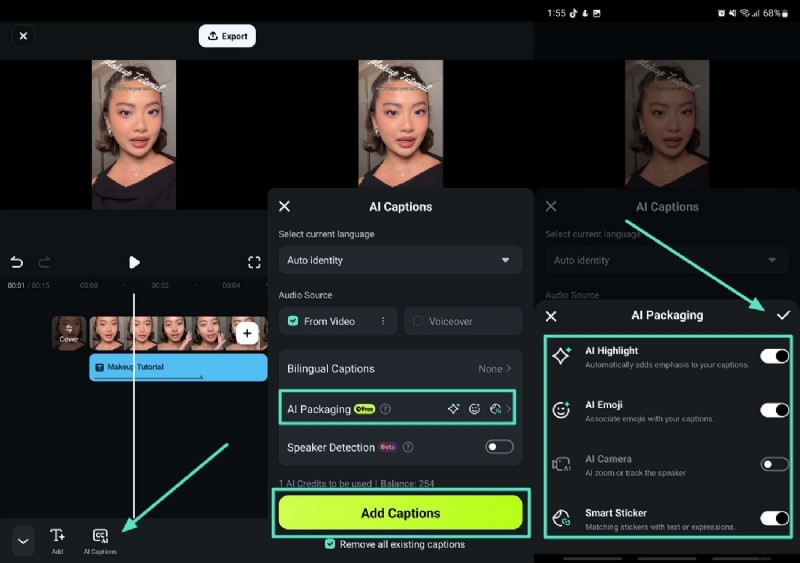The height and width of the screenshot is (563, 800).
Task: Toggle the AI Highlight switch
Action: pyautogui.click(x=774, y=356)
